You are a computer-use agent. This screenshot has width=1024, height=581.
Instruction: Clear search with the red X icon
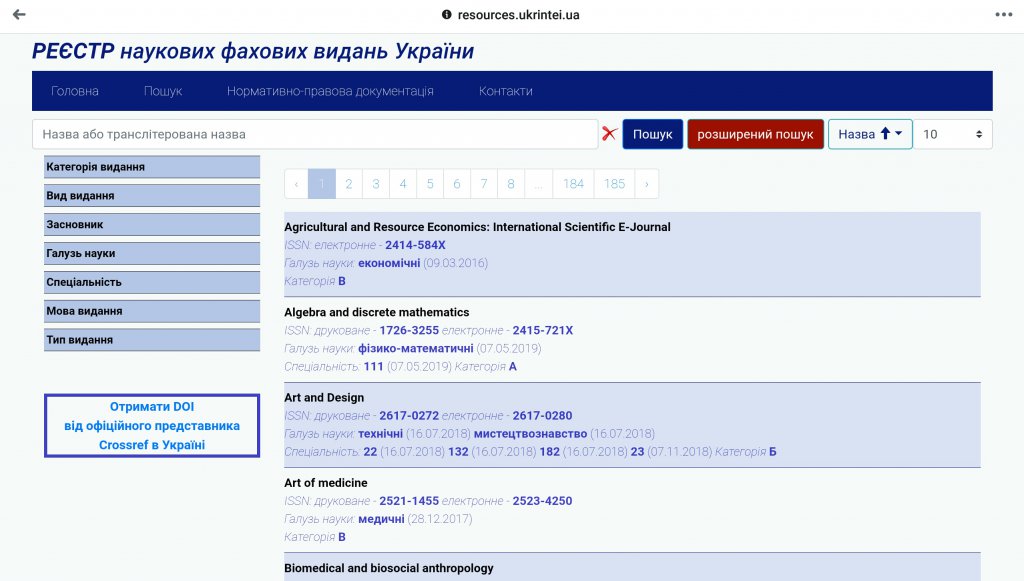(610, 134)
